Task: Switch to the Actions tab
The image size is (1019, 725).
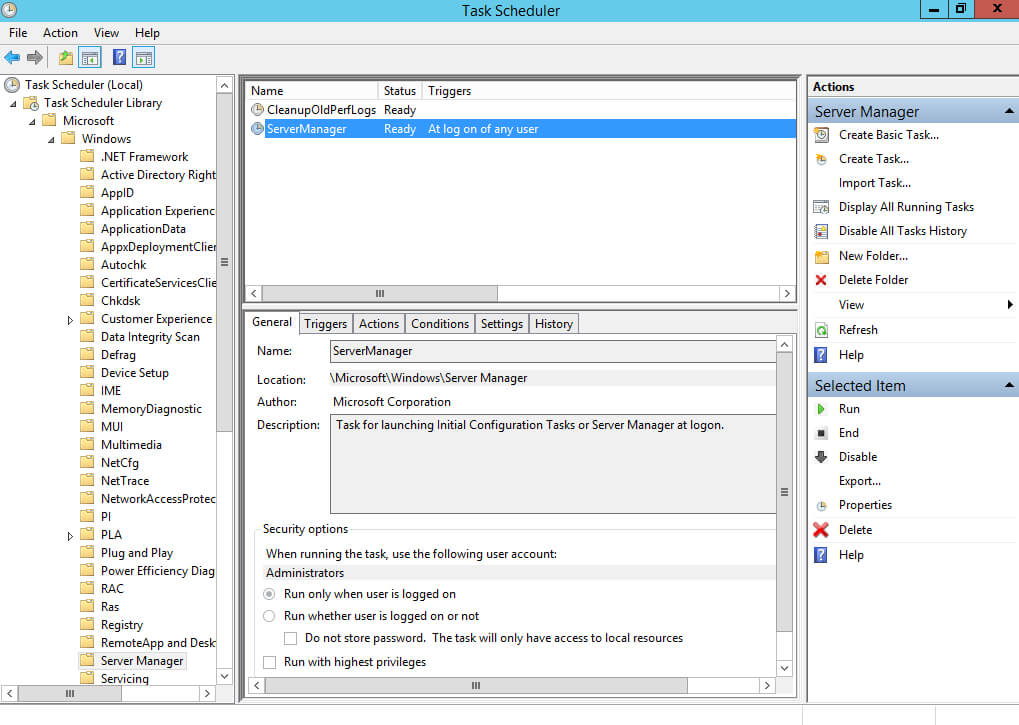Action: pyautogui.click(x=379, y=324)
